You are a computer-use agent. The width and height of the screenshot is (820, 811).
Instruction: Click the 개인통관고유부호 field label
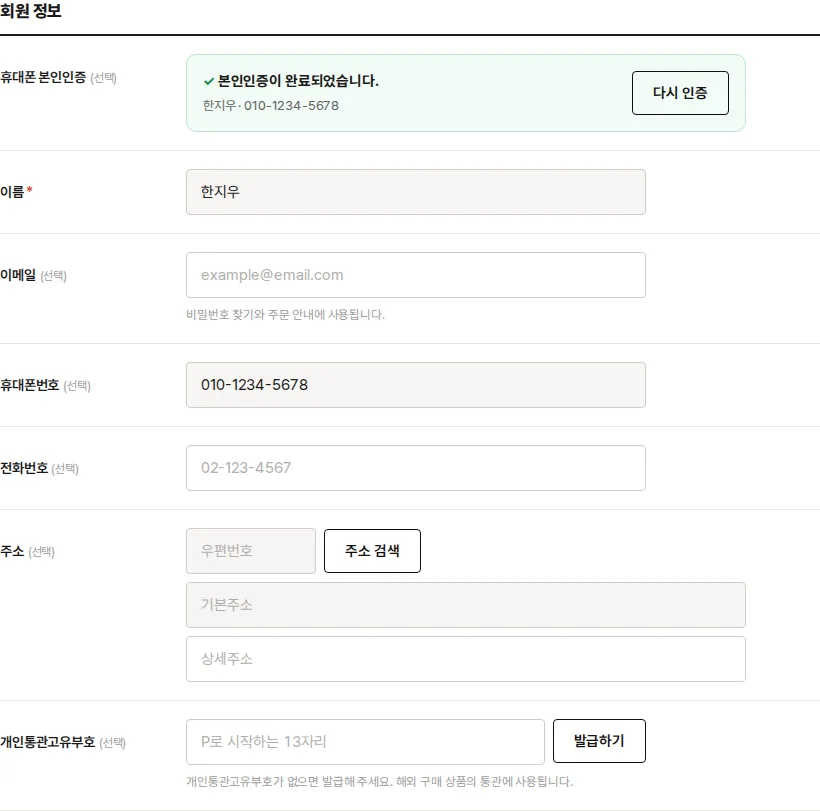(48, 742)
